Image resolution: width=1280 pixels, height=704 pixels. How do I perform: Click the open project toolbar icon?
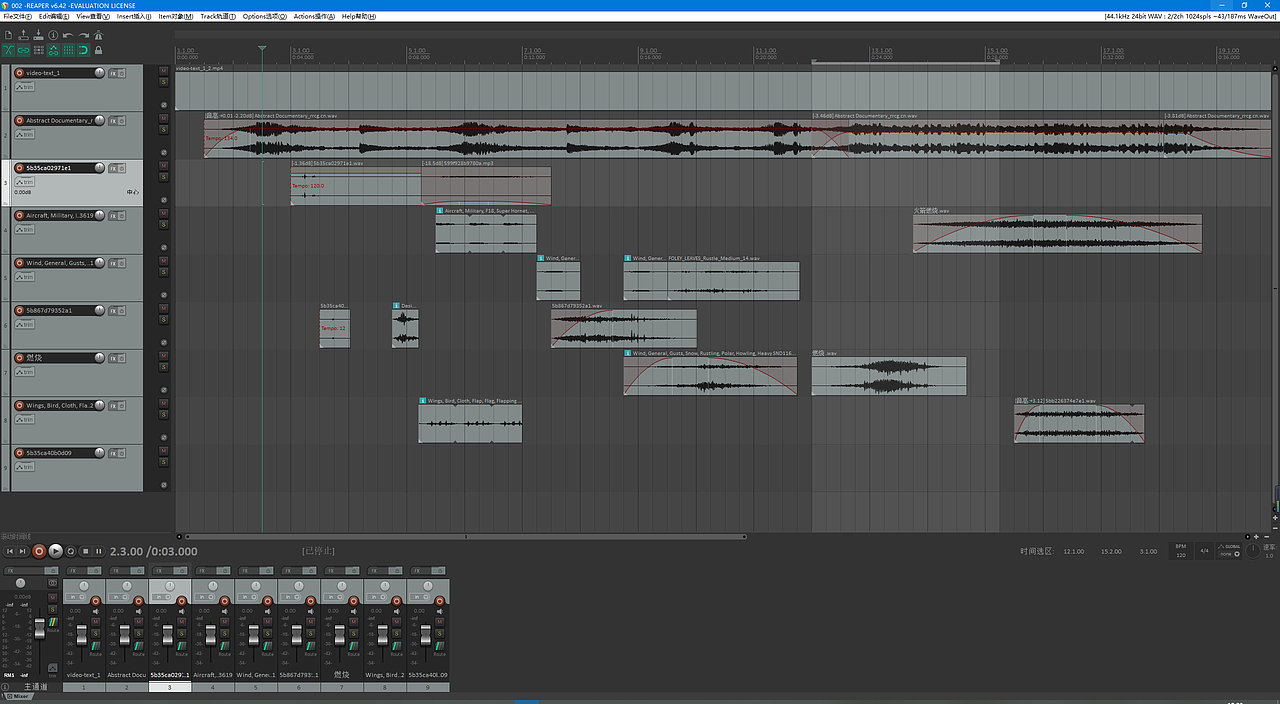tap(23, 35)
